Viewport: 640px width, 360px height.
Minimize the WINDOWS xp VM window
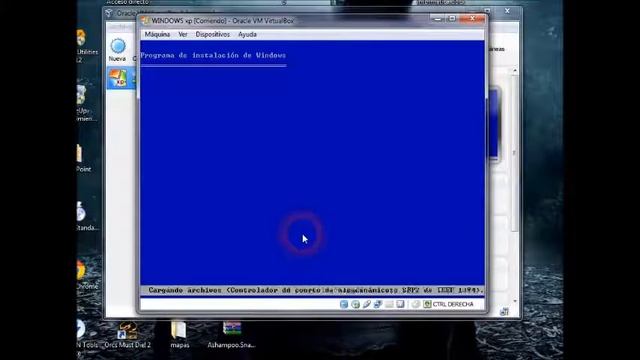point(438,19)
